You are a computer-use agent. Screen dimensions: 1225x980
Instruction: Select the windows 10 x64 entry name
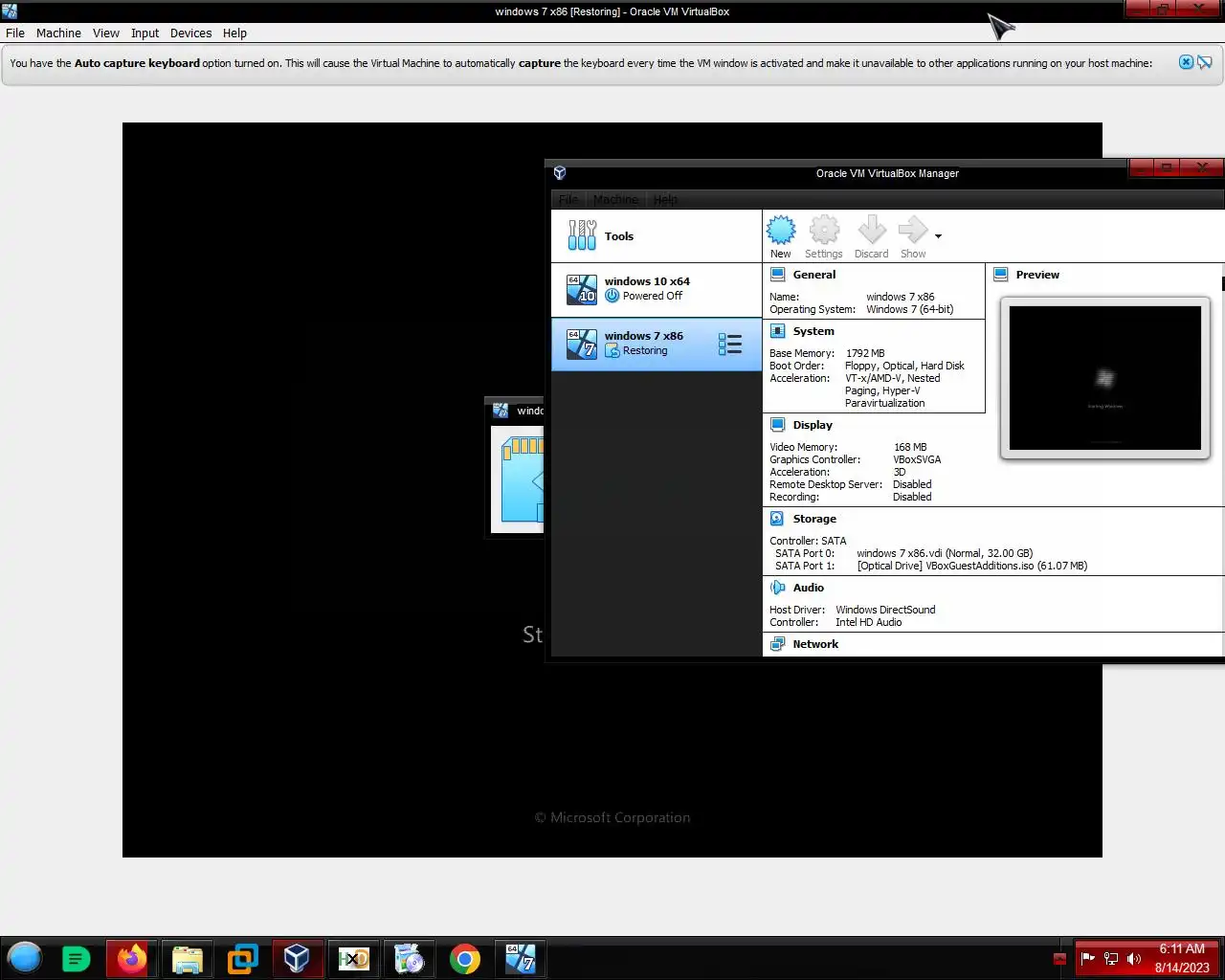tap(647, 281)
